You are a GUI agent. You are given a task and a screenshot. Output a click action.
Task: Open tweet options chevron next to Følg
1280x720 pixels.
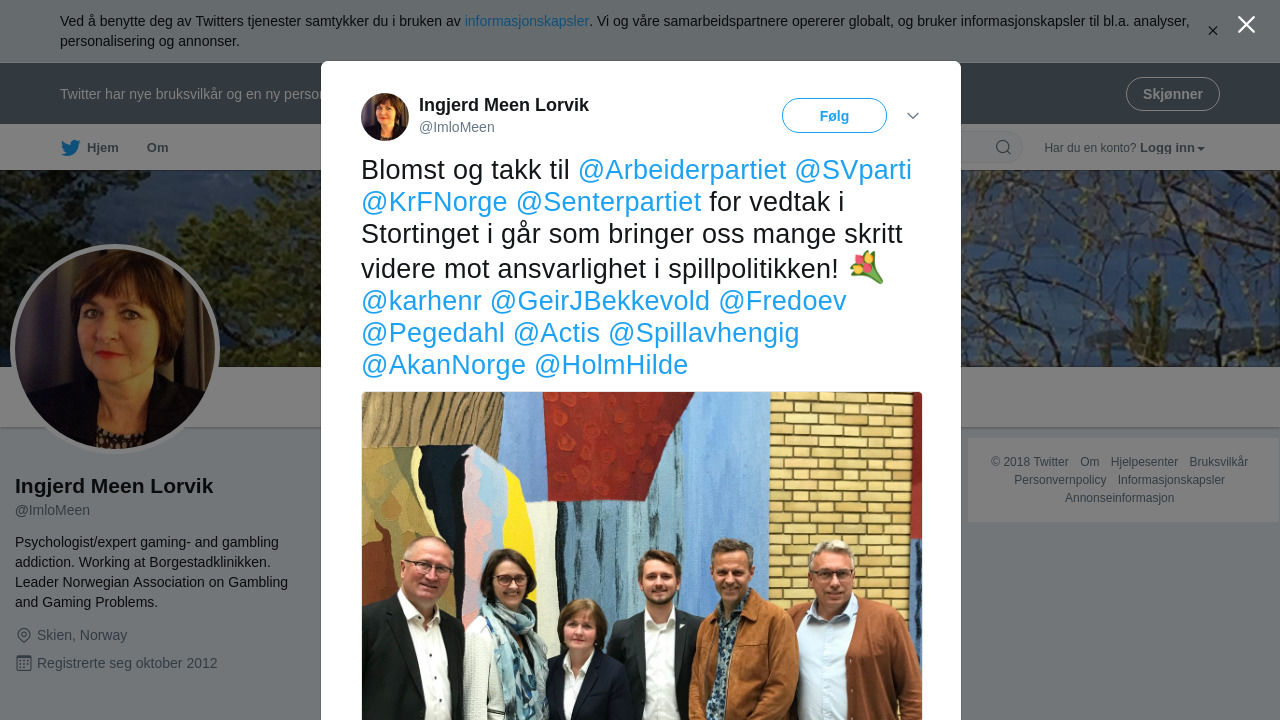tap(913, 116)
